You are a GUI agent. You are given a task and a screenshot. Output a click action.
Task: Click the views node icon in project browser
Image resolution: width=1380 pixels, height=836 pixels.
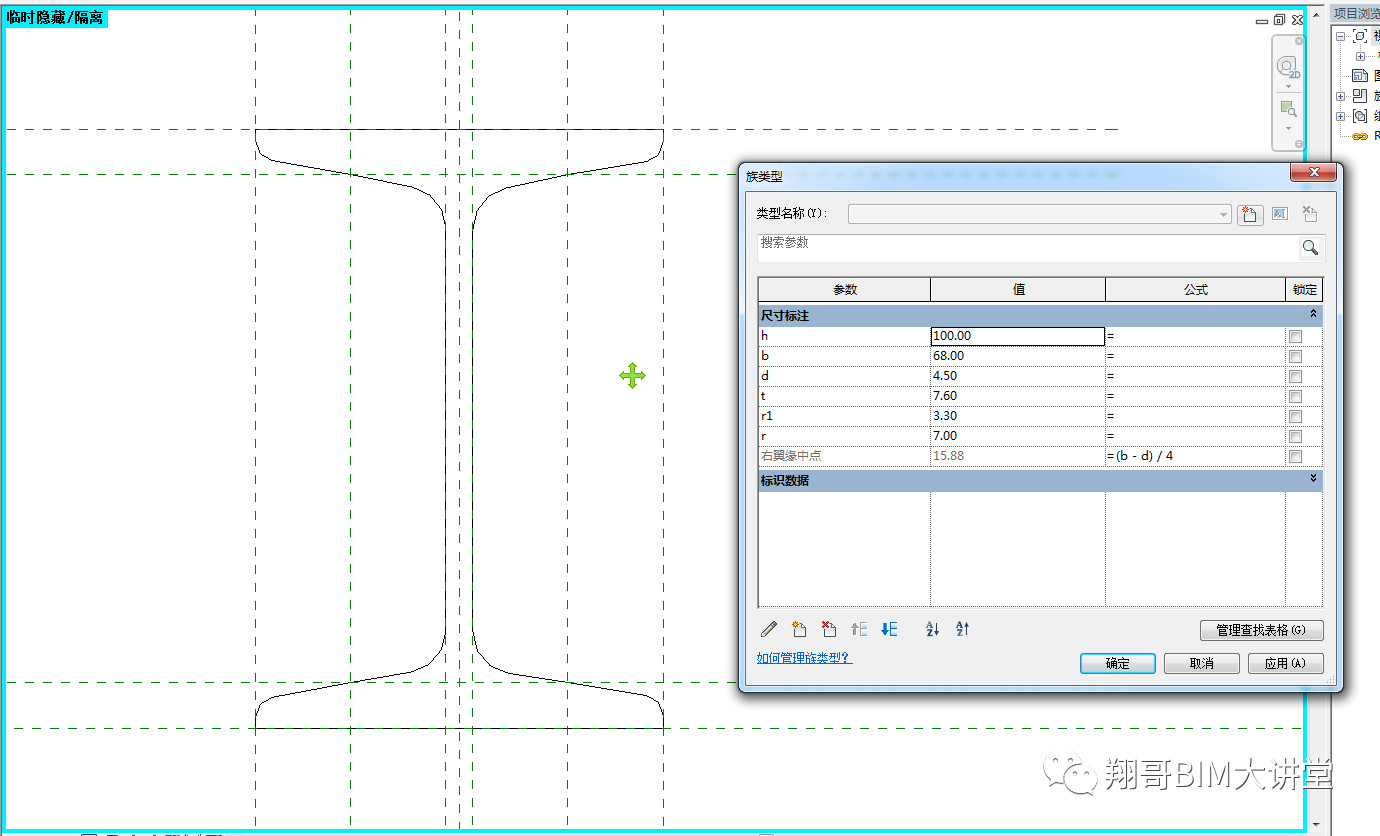1359,36
